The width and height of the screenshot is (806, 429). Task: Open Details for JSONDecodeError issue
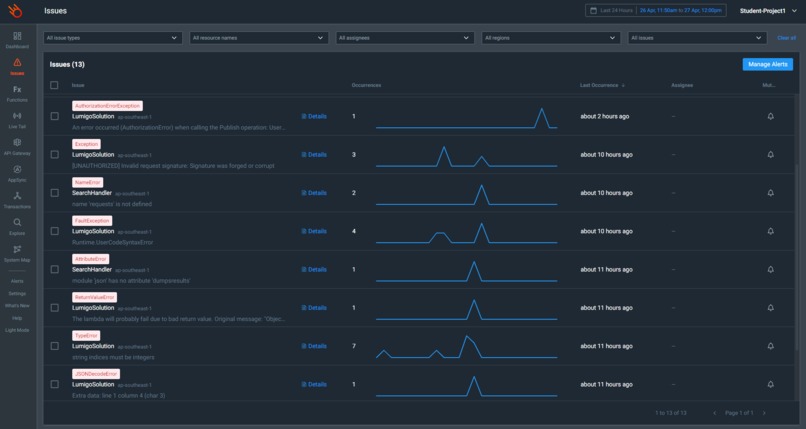point(314,384)
